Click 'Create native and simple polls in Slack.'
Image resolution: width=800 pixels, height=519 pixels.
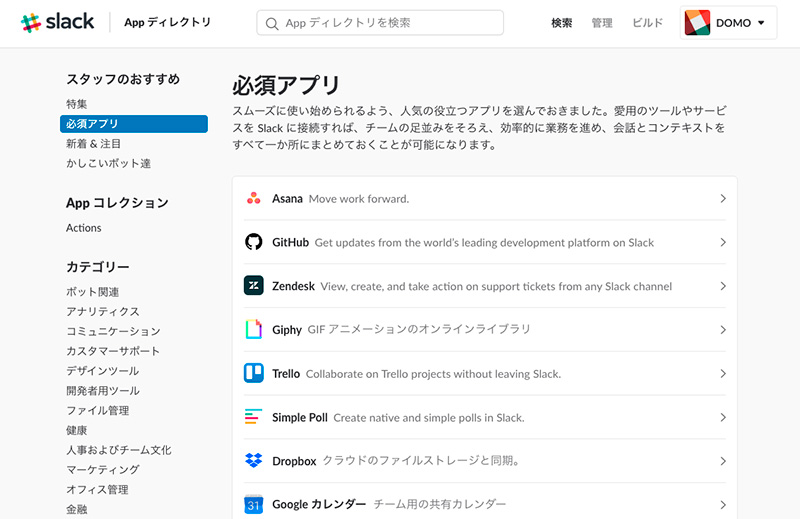click(429, 418)
